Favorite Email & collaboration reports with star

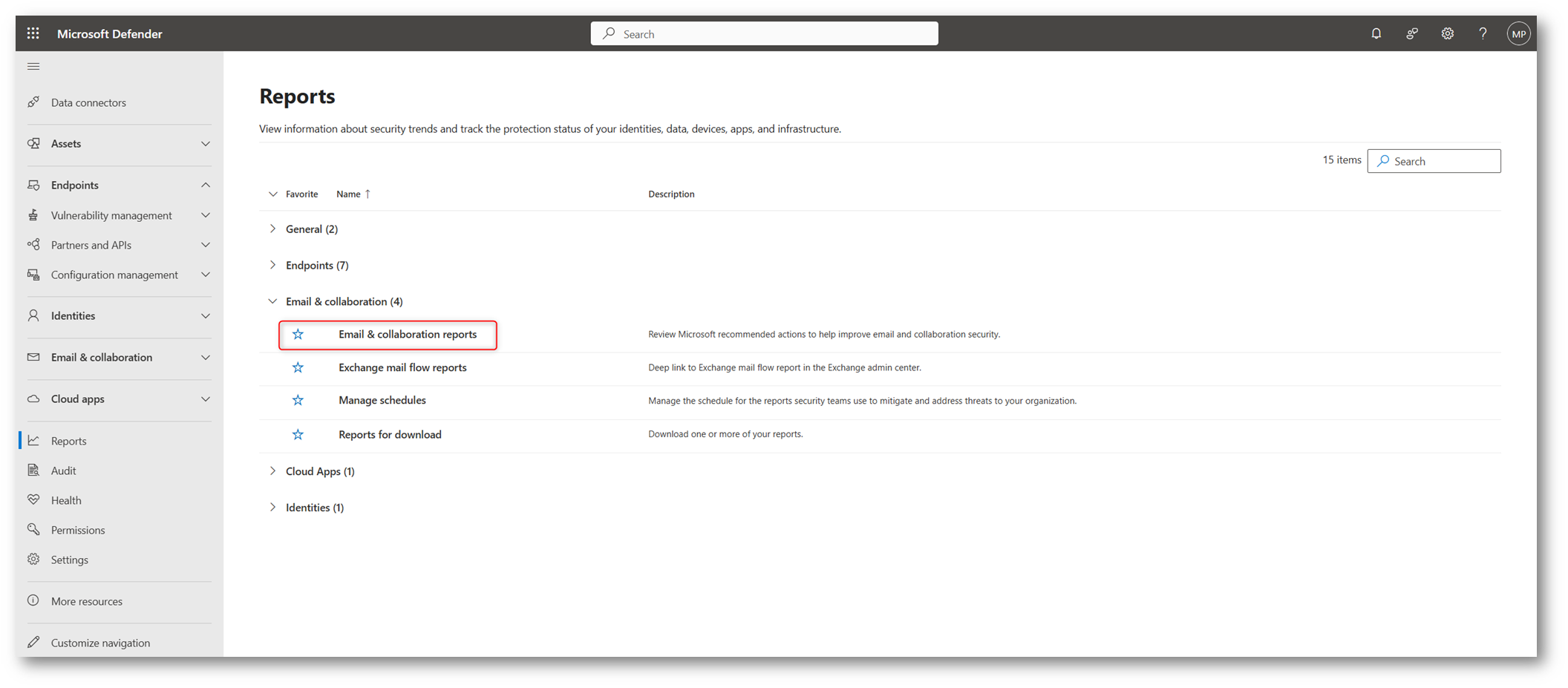[298, 335]
